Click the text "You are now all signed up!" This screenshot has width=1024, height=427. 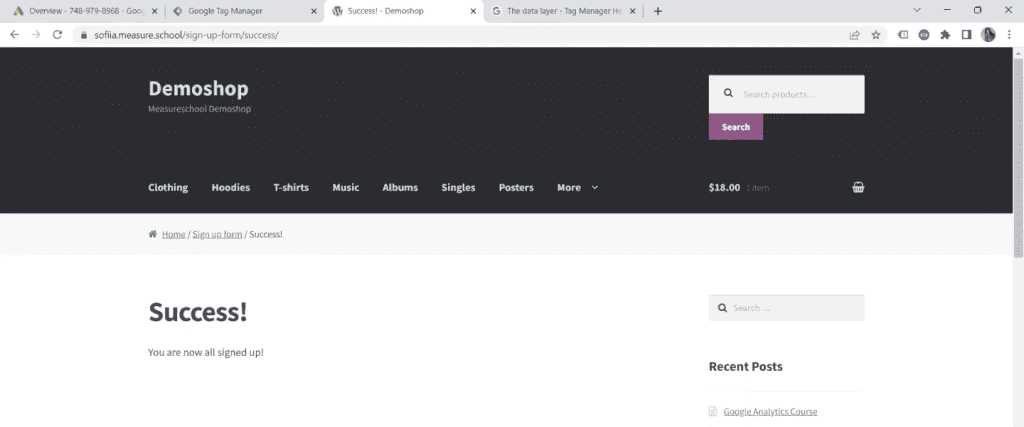(x=206, y=352)
